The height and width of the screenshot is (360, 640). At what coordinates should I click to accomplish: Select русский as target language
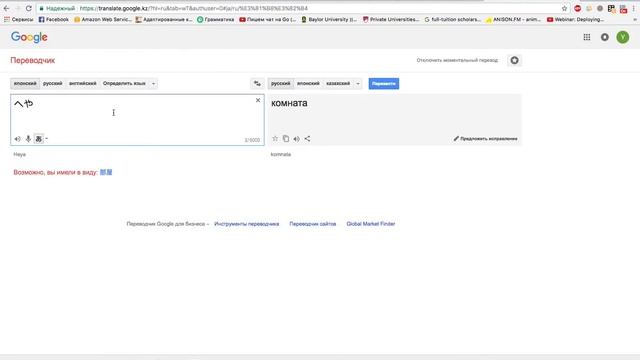pyautogui.click(x=280, y=83)
